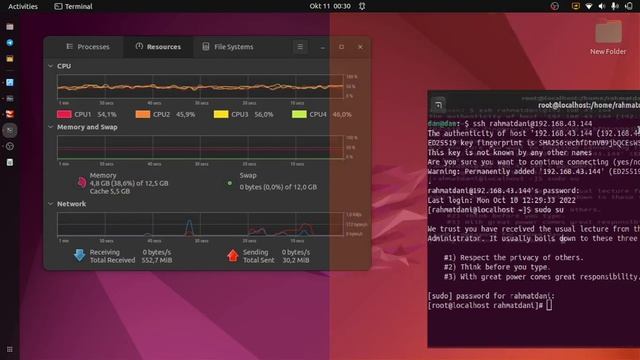Collapse the Memory and Swap section
This screenshot has height=360, width=640.
[51, 127]
